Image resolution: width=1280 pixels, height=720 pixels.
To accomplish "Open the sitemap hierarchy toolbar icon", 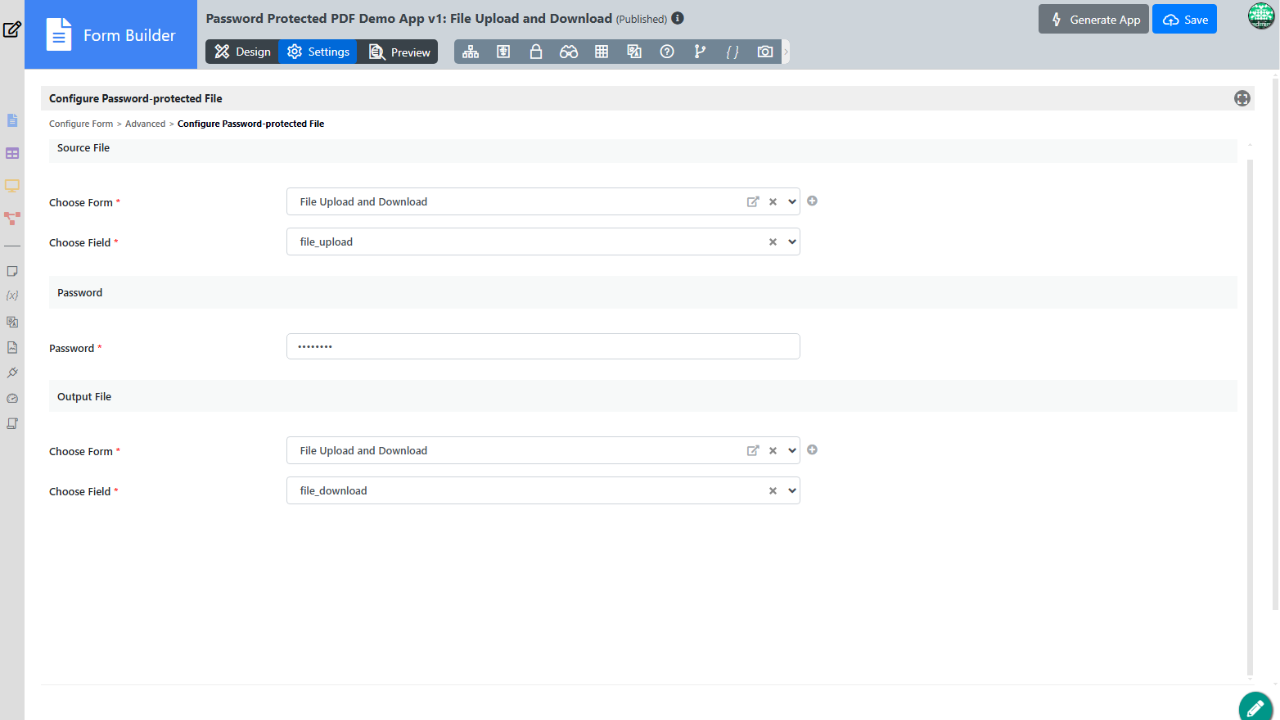I will 470,52.
